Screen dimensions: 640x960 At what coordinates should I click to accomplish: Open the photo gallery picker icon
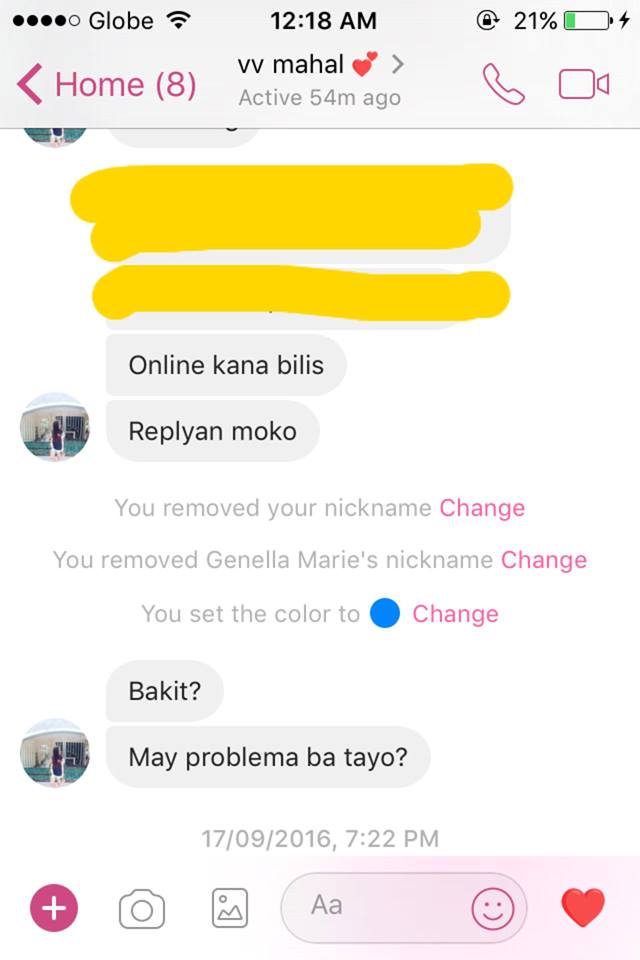(x=230, y=909)
